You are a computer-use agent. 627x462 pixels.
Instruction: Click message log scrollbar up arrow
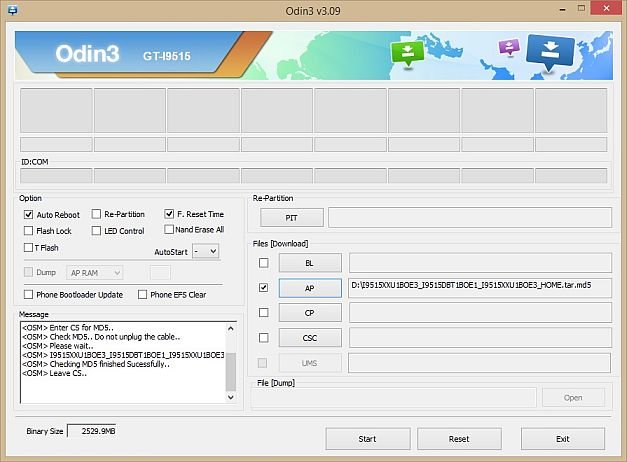pos(231,328)
